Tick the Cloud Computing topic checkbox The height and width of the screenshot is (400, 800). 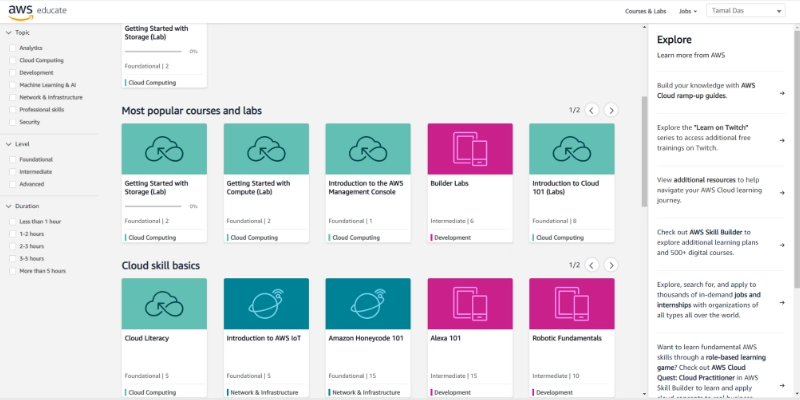tap(13, 60)
